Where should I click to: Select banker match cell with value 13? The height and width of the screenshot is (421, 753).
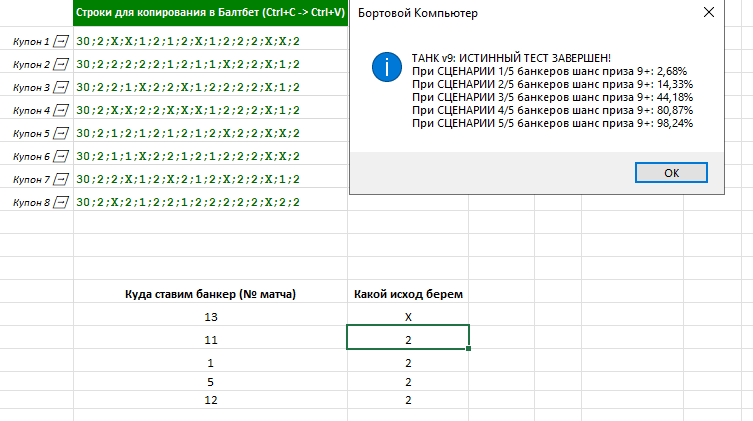[210, 314]
